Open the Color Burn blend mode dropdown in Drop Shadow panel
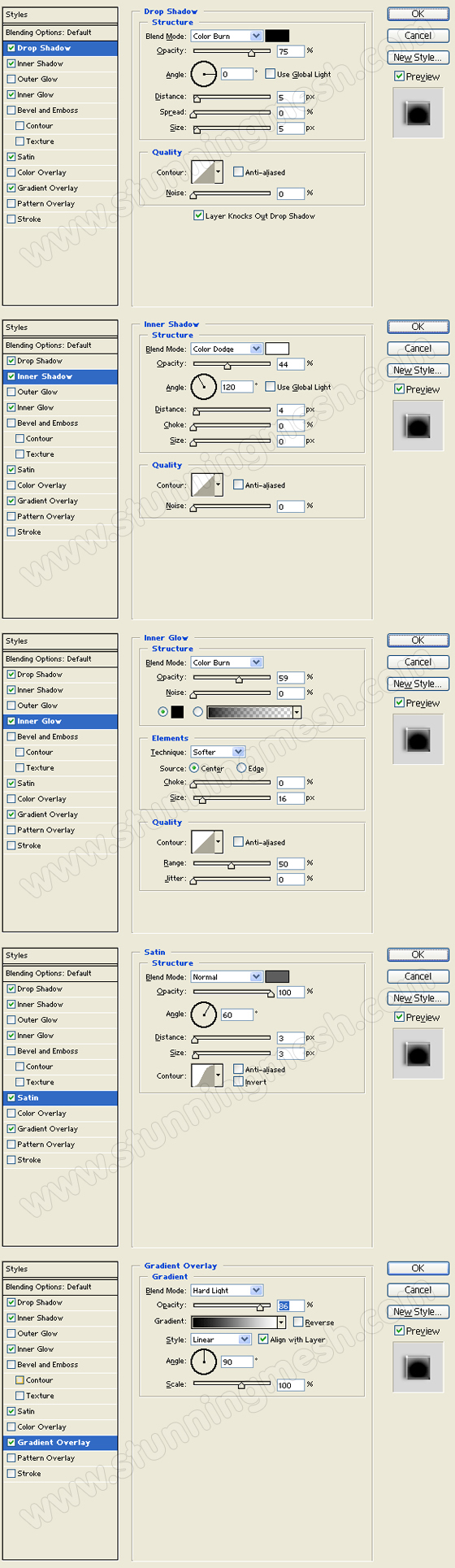Image resolution: width=455 pixels, height=1568 pixels. (227, 36)
